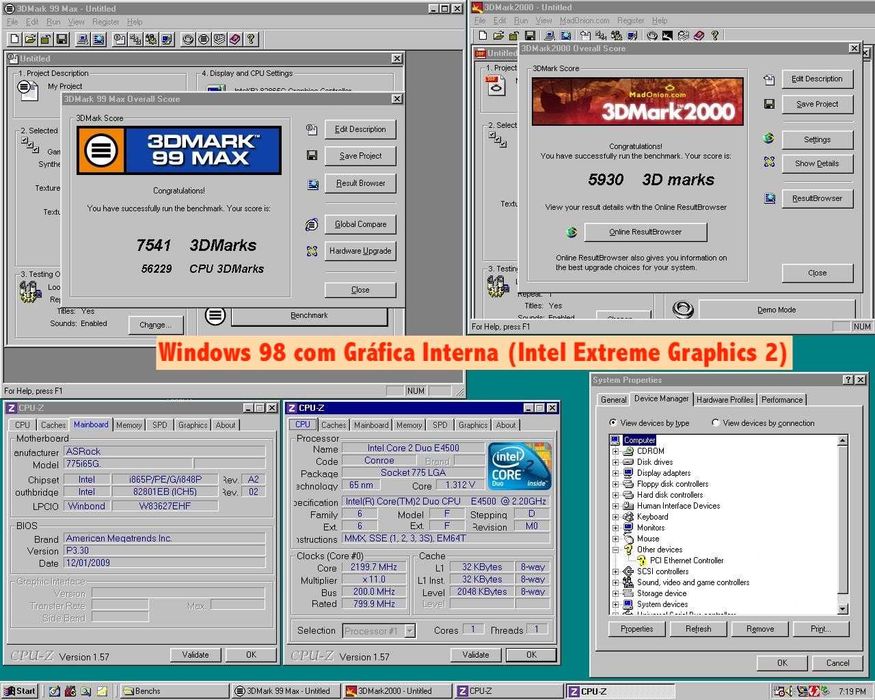Click Benchs folder taskbar button

(x=175, y=691)
